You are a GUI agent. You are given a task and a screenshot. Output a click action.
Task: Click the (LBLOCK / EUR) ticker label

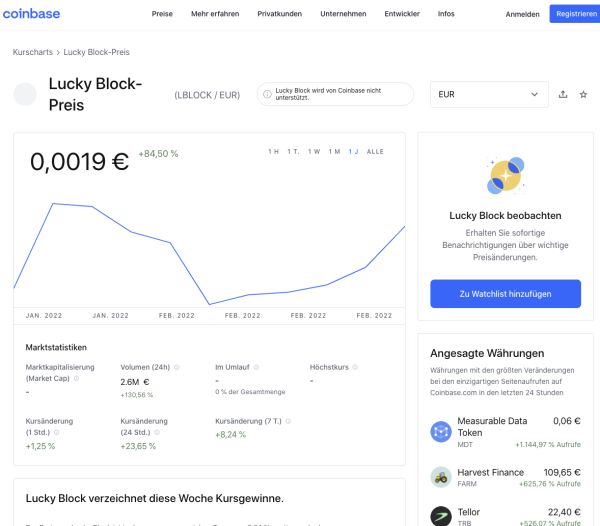tap(207, 95)
